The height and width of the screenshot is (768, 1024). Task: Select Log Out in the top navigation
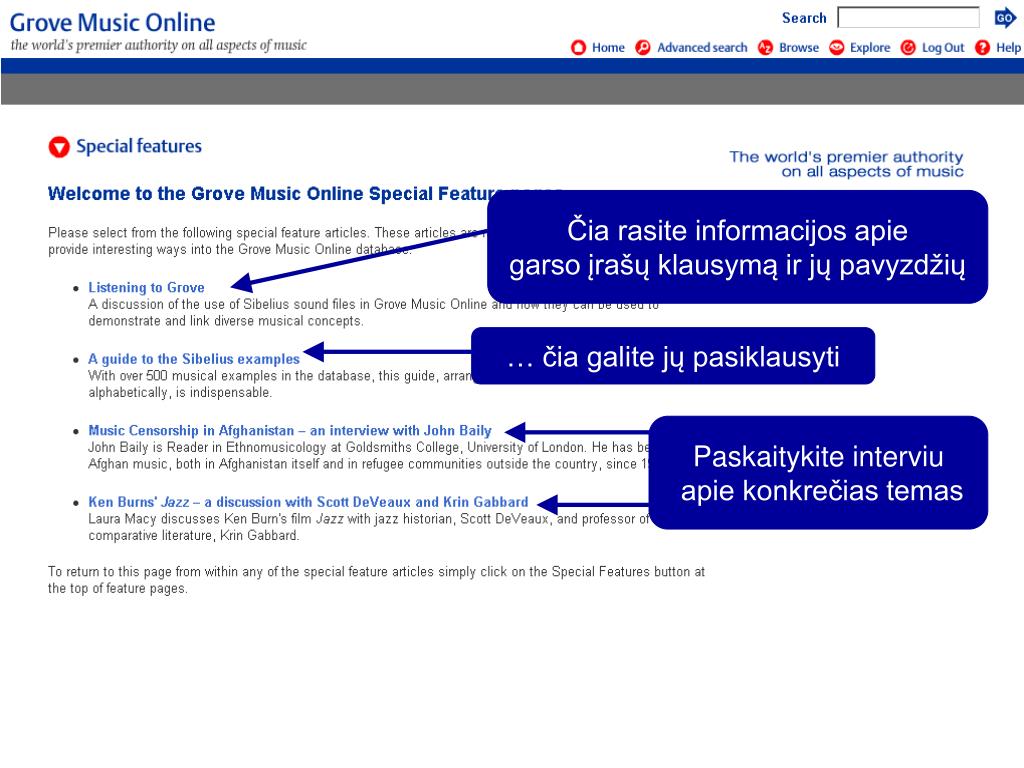pos(943,48)
